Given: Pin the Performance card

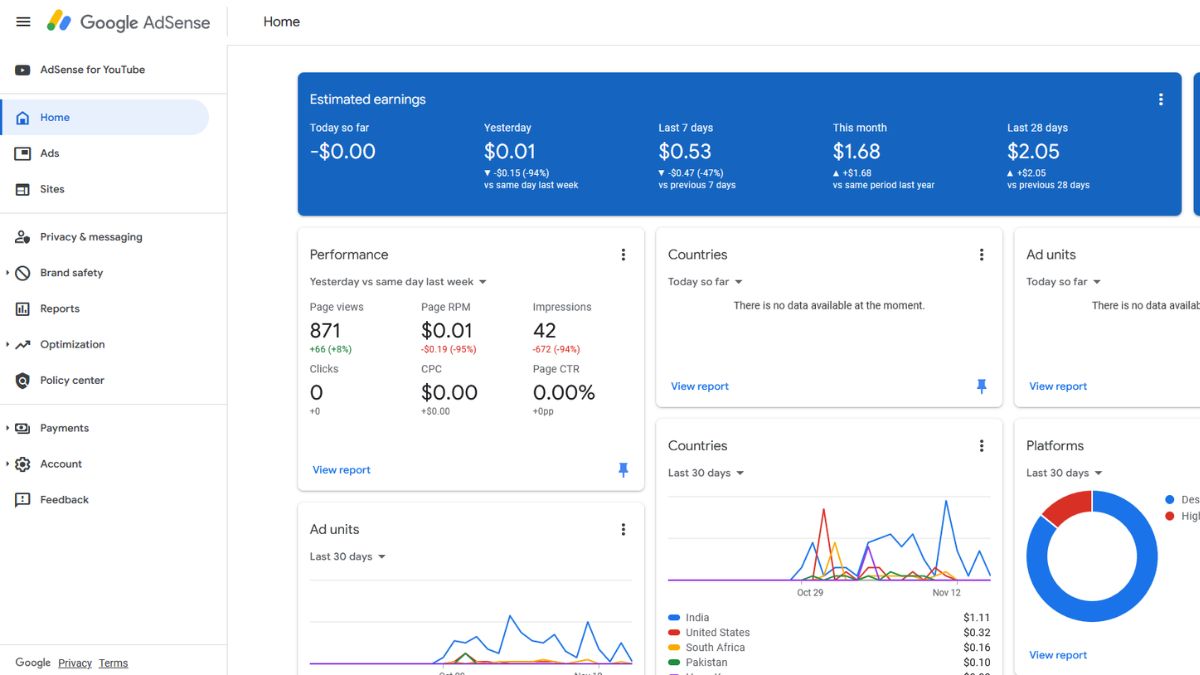Looking at the screenshot, I should [623, 469].
